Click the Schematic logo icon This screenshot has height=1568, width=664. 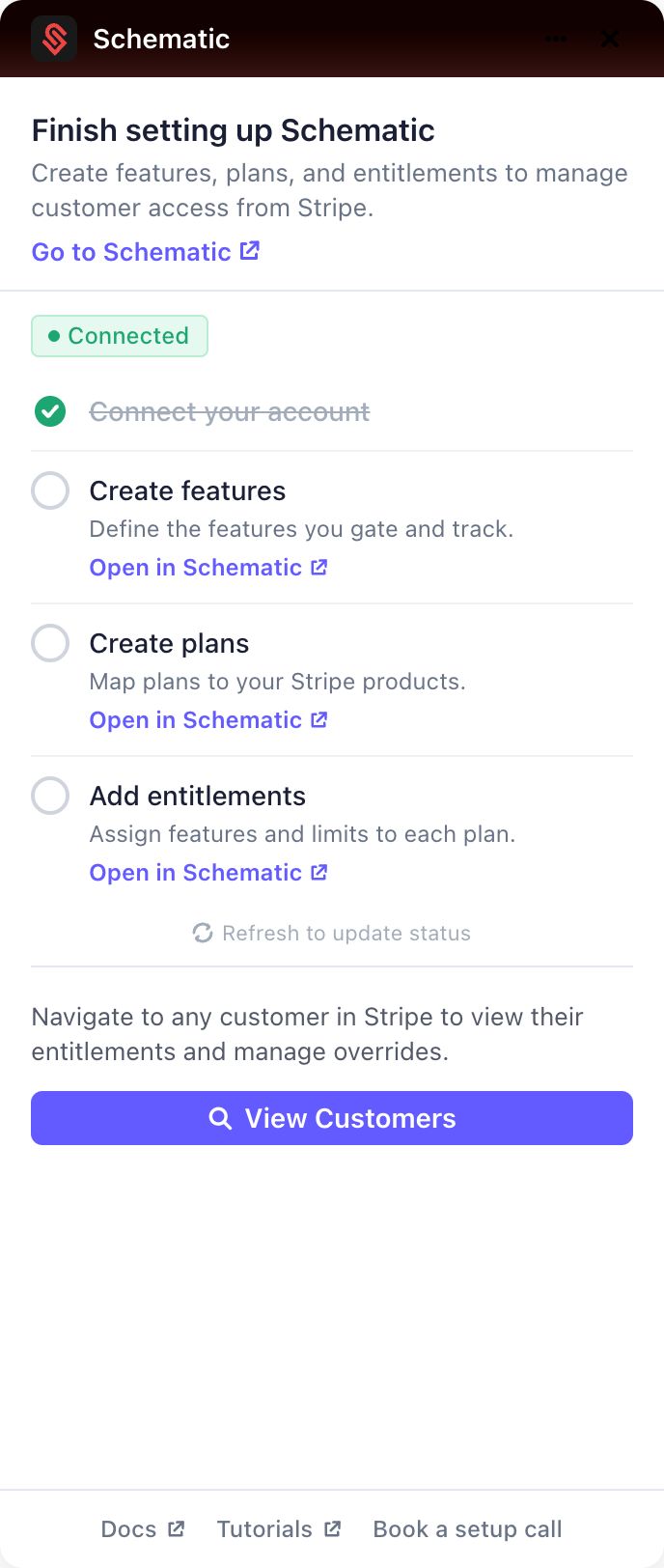[x=54, y=39]
